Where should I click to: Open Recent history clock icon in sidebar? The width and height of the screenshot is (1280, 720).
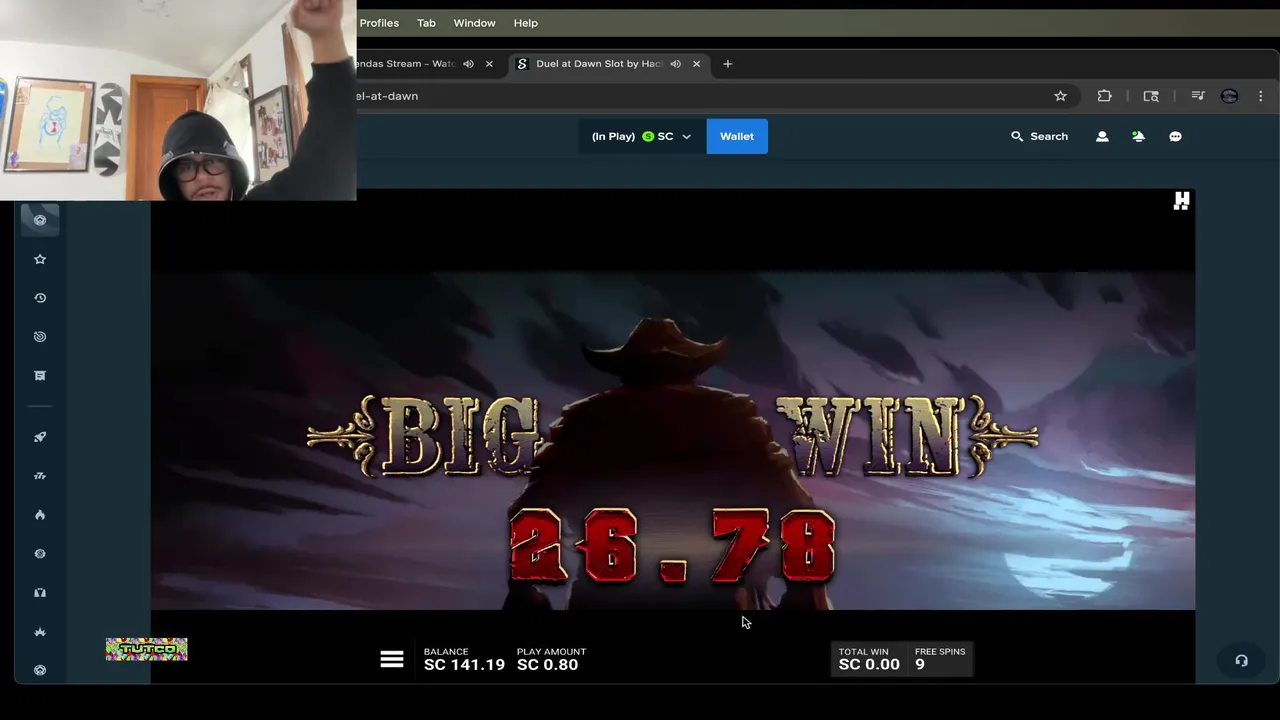tap(40, 298)
